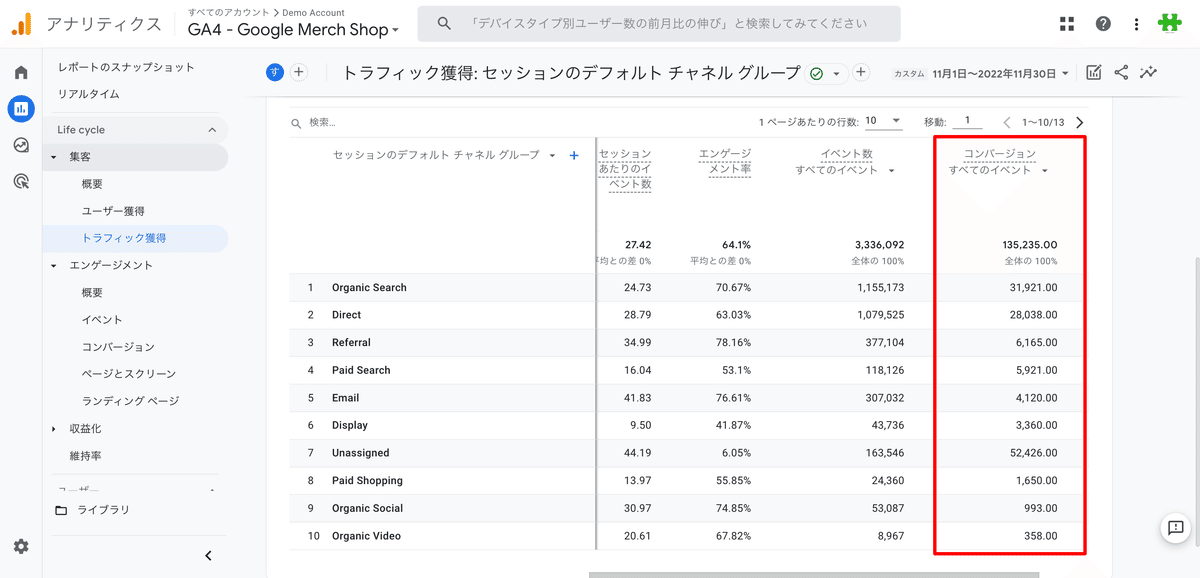1200x578 pixels.
Task: Open the Insights sparkline icon
Action: [x=1148, y=72]
